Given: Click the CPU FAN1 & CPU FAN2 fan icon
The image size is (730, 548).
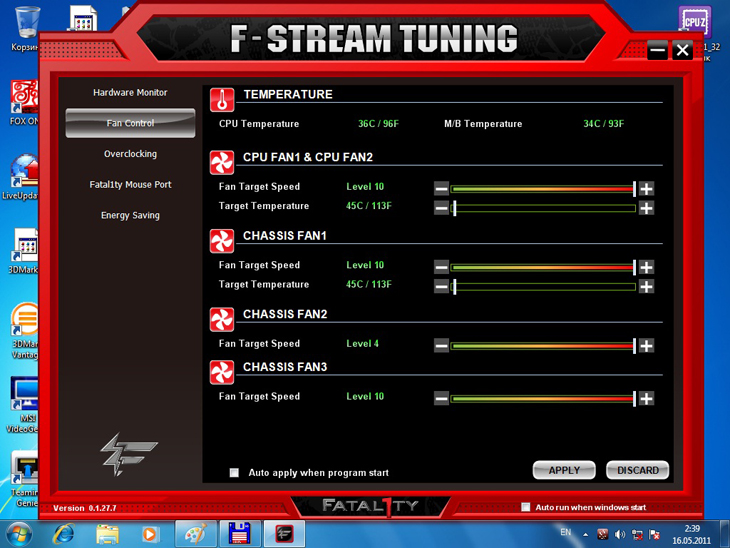Looking at the screenshot, I should click(221, 161).
